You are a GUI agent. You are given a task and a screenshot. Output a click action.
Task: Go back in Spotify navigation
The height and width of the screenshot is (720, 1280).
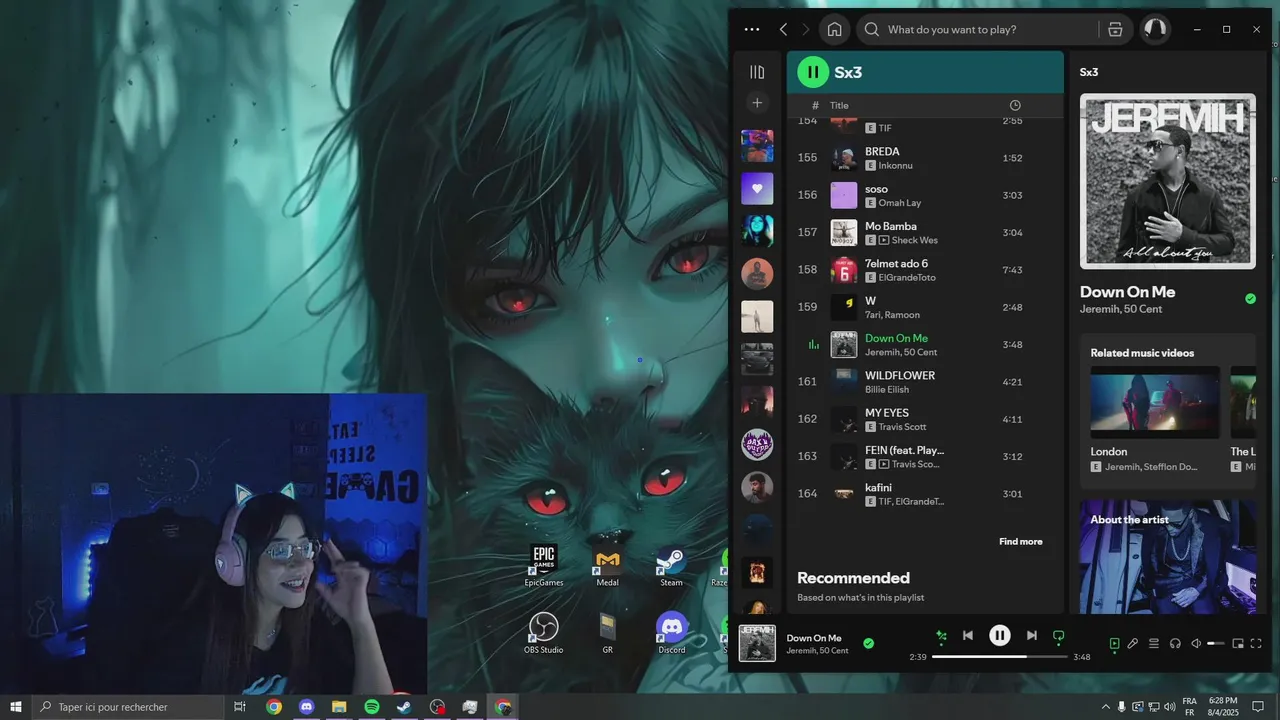pos(783,30)
